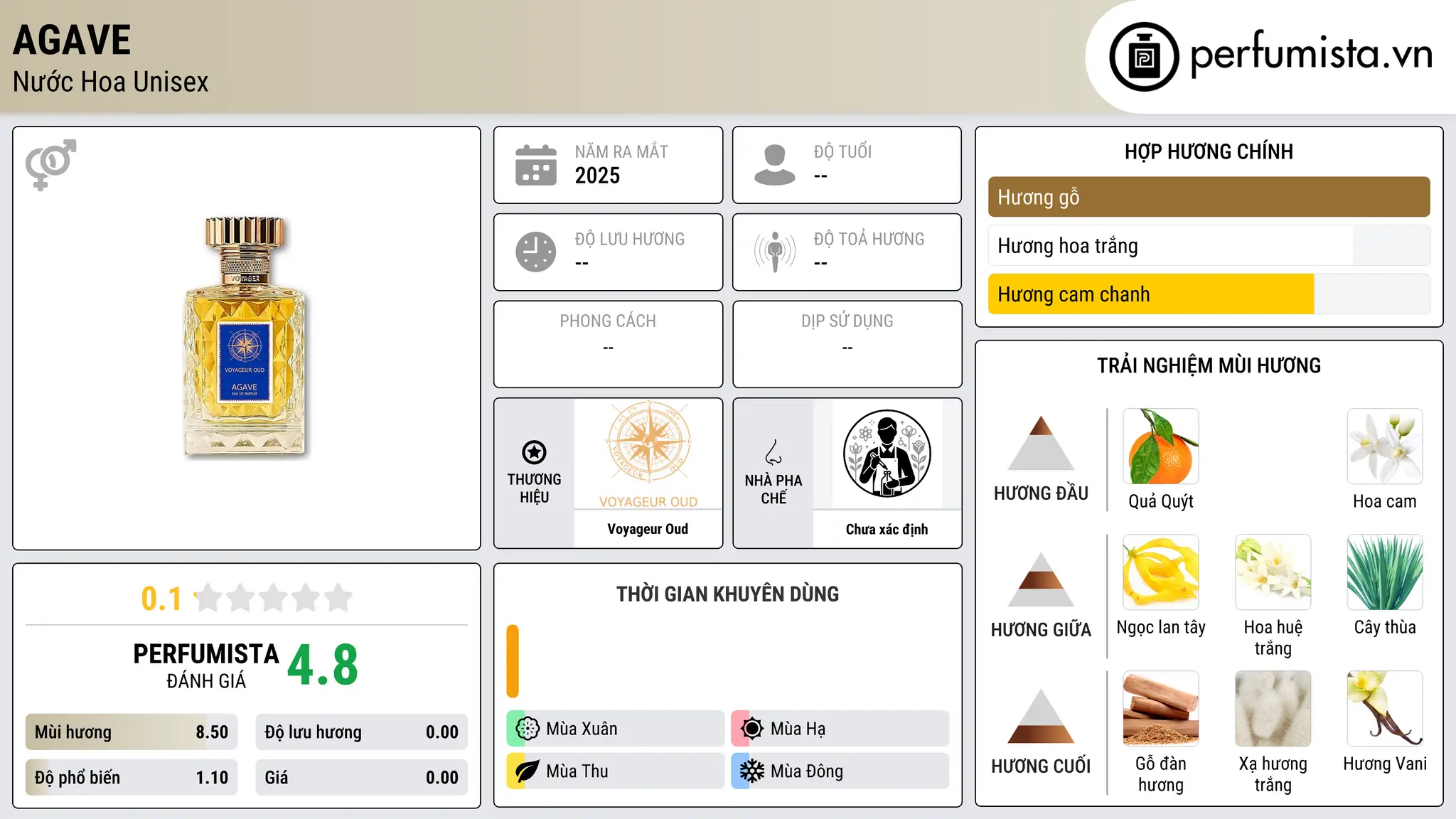Click the perfumista.vn bottle logo icon
The image size is (1456, 819).
pos(1144,57)
